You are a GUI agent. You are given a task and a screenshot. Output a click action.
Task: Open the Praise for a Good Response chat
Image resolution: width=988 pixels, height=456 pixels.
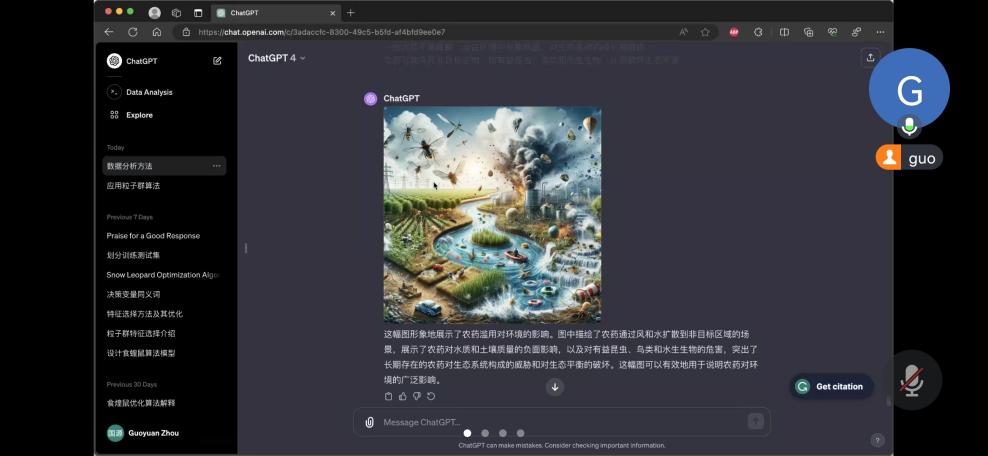coord(153,236)
